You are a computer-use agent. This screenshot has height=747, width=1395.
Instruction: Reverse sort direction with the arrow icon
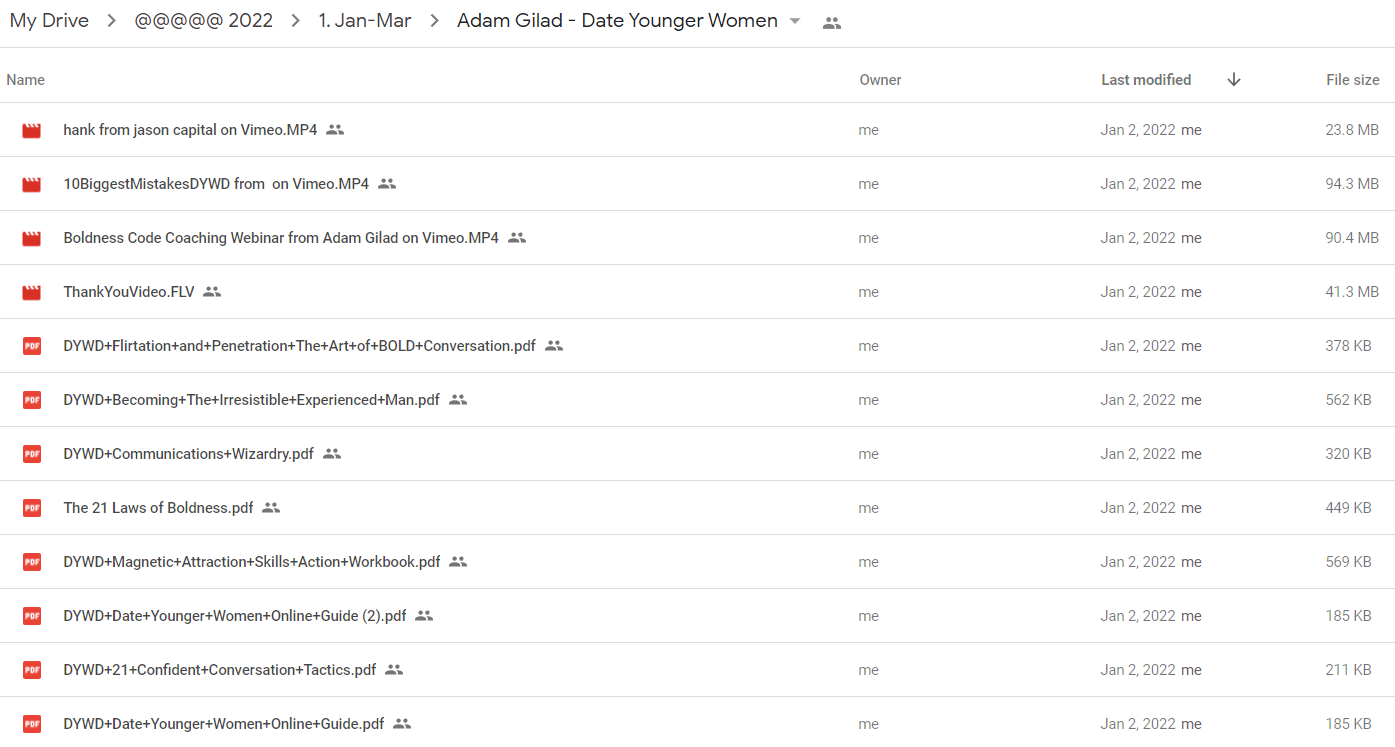pyautogui.click(x=1234, y=80)
